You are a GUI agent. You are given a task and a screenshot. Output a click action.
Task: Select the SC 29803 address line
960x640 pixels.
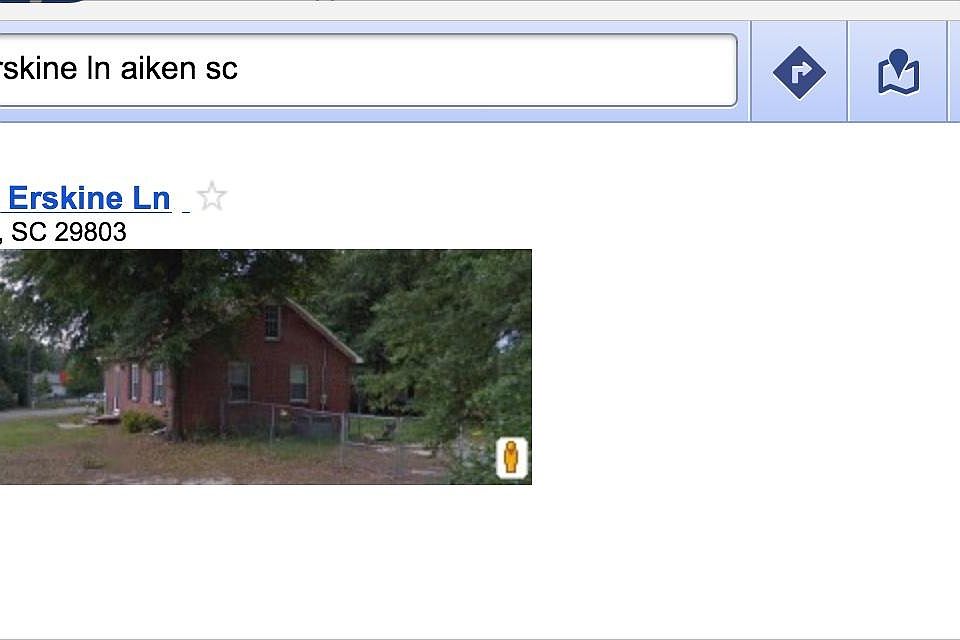point(64,232)
